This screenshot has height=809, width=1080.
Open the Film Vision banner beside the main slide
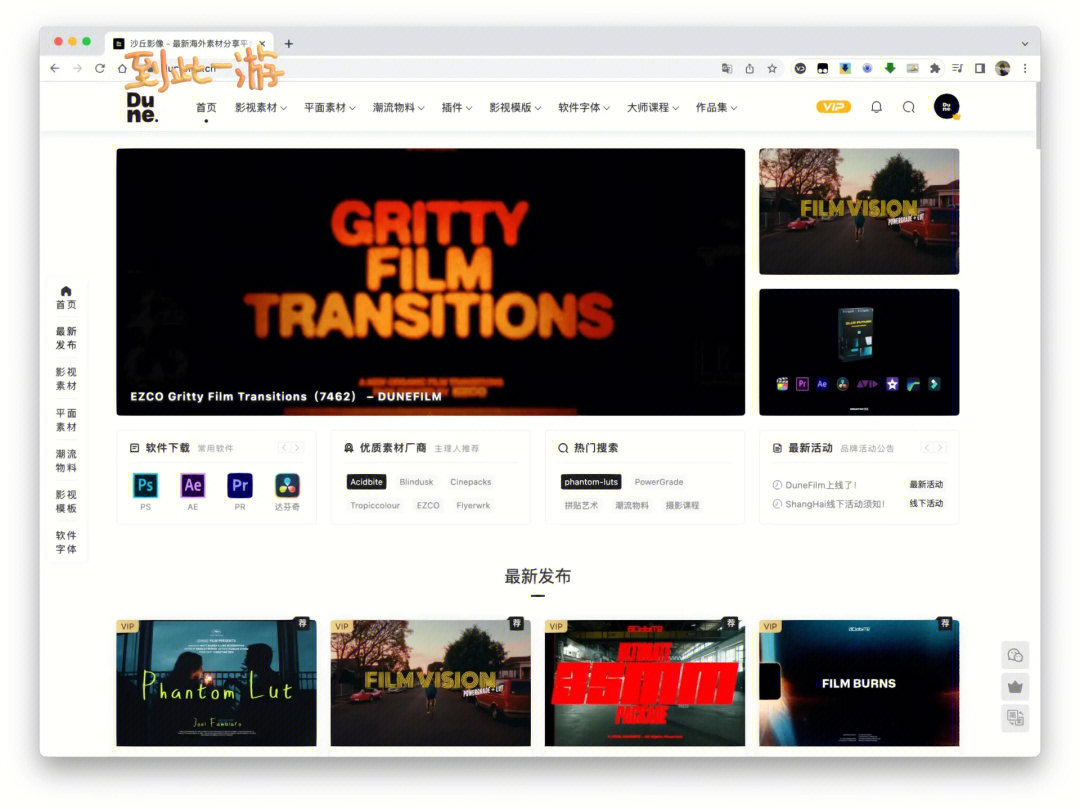pos(859,211)
